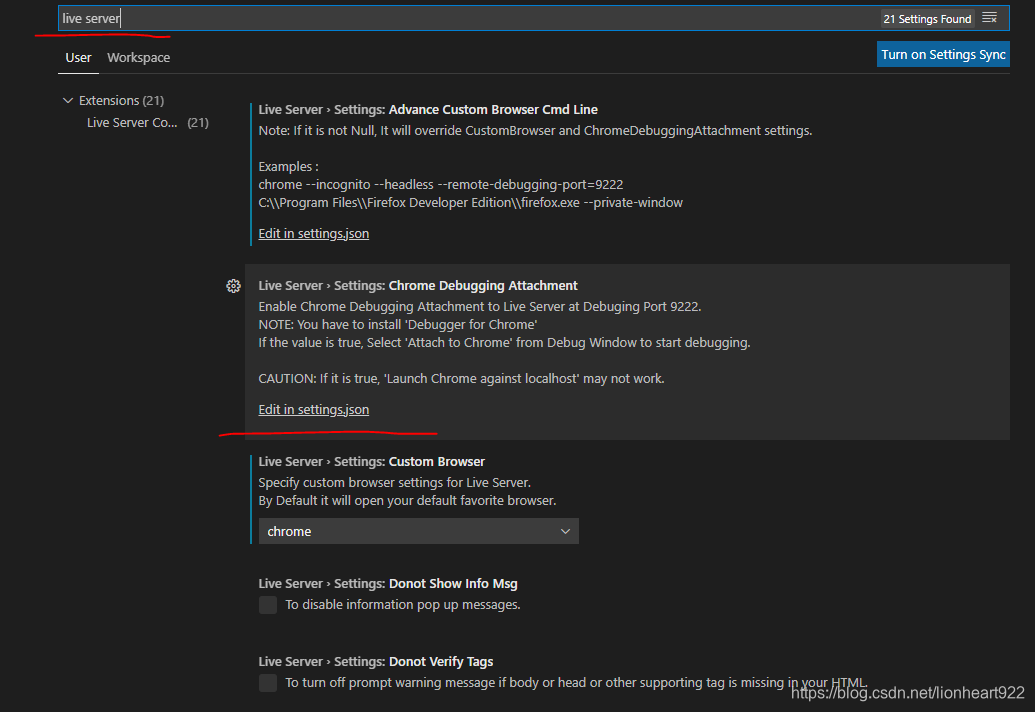Switch to the Workspace settings tab
The image size is (1035, 712).
click(x=139, y=57)
